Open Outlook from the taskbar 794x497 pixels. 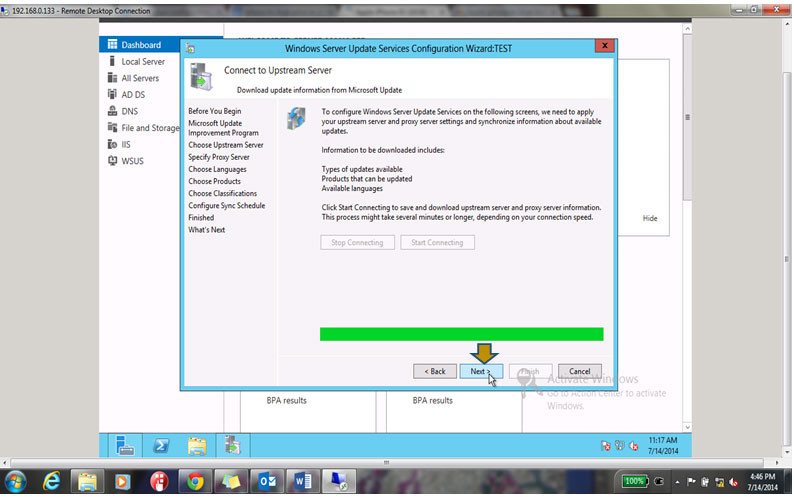click(x=267, y=481)
